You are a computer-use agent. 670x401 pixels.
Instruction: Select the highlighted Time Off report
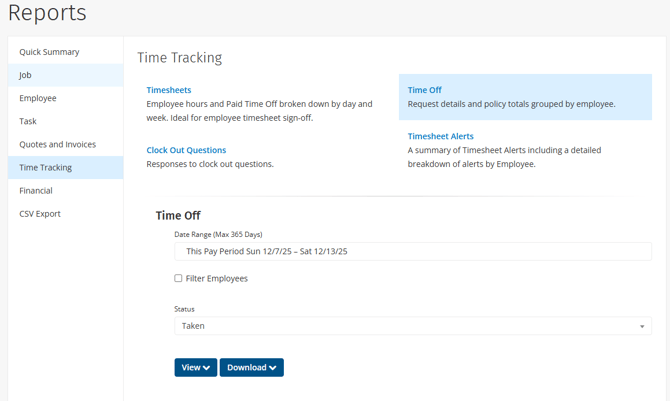pyautogui.click(x=425, y=90)
